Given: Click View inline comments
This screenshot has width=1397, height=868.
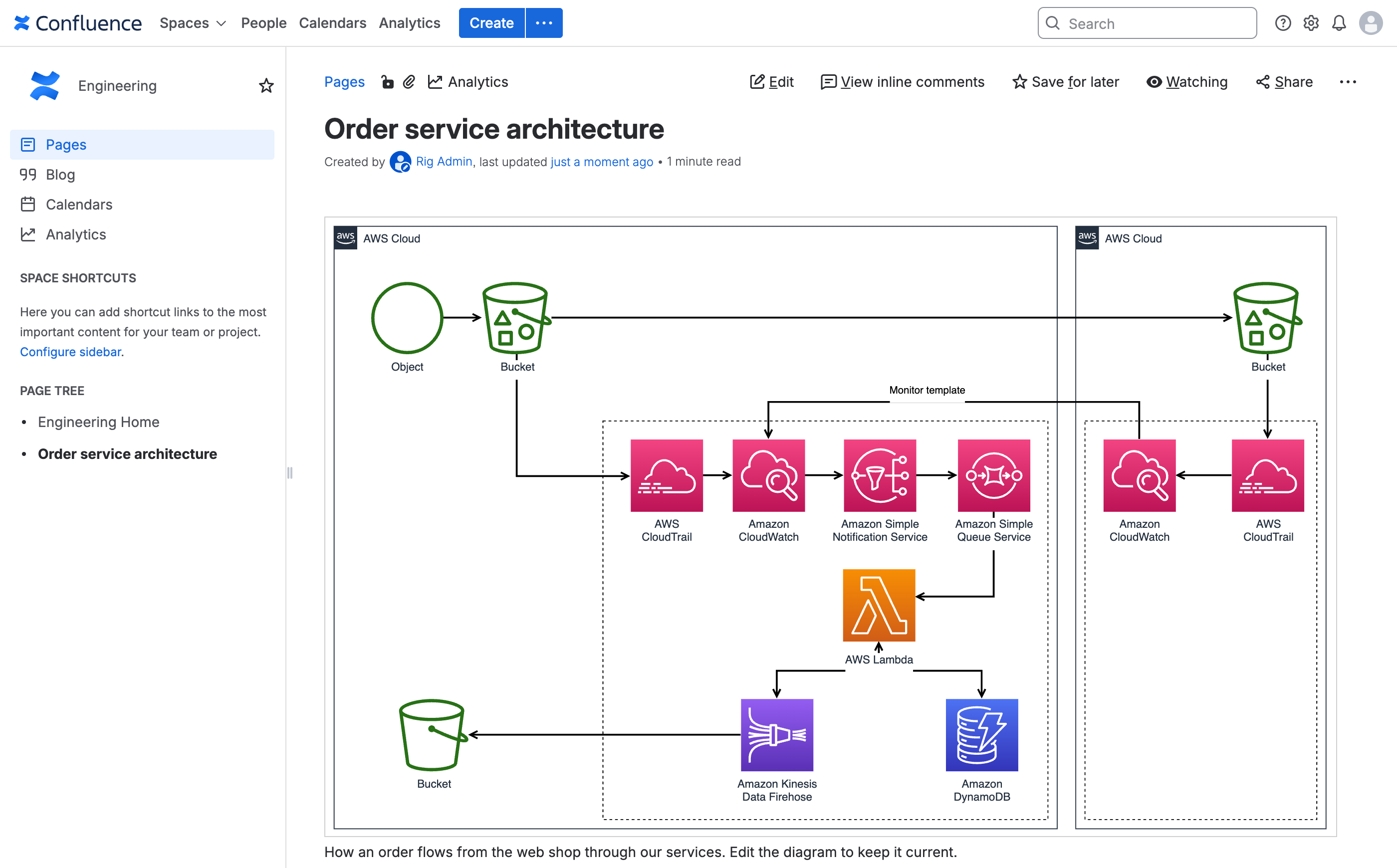Looking at the screenshot, I should click(x=902, y=82).
